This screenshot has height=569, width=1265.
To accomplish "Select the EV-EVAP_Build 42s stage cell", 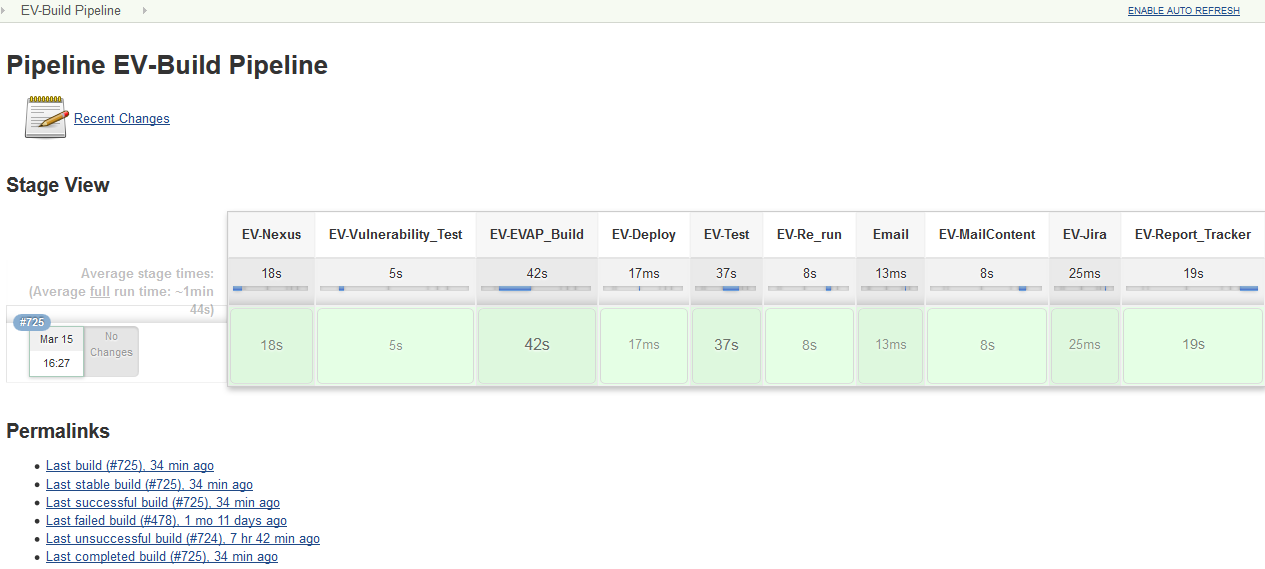I will (537, 345).
